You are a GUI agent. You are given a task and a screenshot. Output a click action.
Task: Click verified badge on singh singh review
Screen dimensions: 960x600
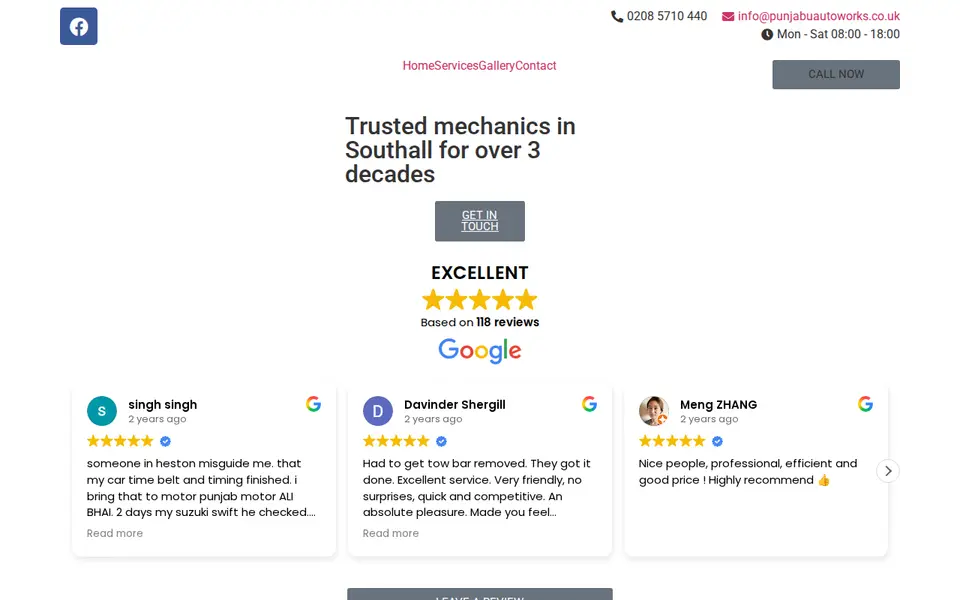tap(165, 441)
